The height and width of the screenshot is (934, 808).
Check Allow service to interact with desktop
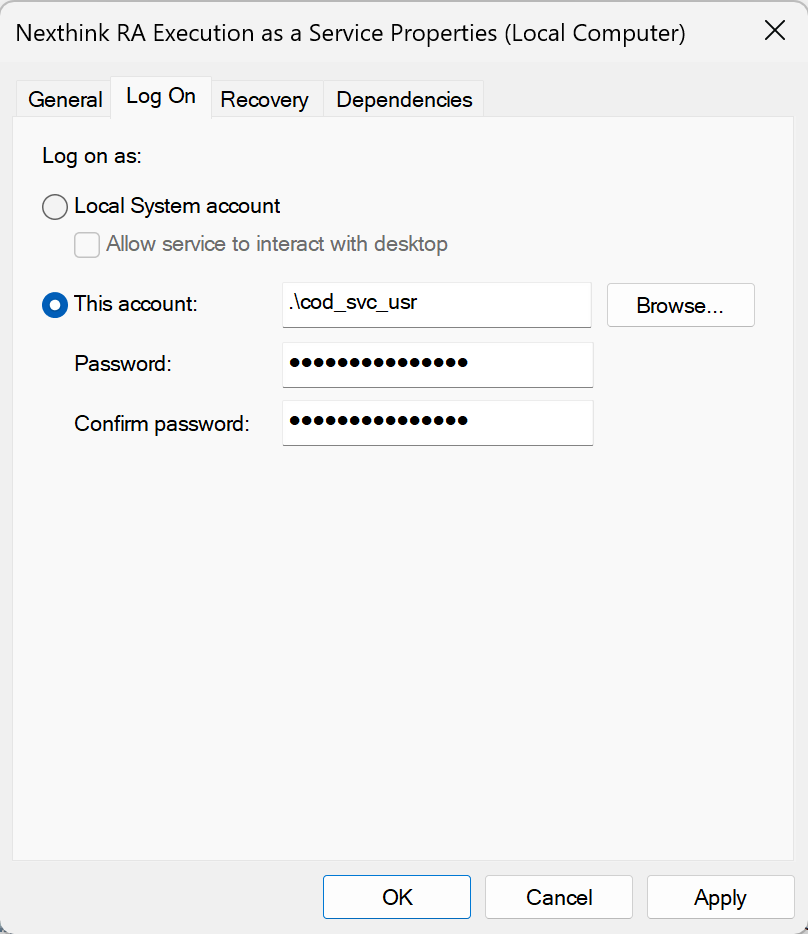point(88,244)
